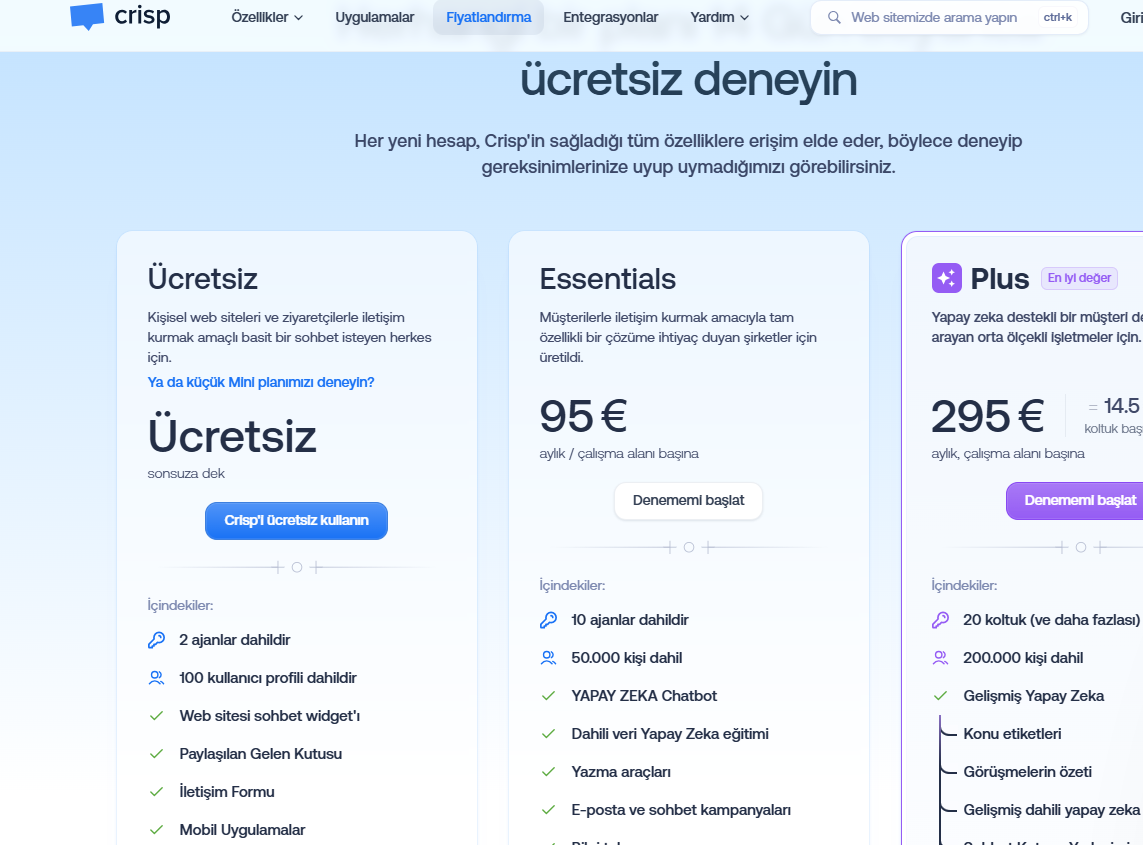
Task: Click the Görüşmelerin özeti feature text
Action: [x=1028, y=772]
